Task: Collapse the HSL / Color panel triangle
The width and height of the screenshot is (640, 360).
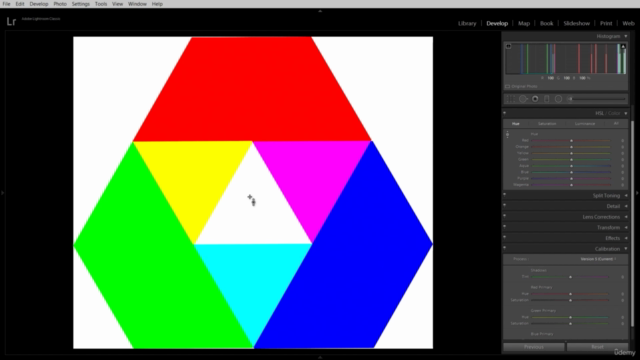Action: (x=626, y=113)
